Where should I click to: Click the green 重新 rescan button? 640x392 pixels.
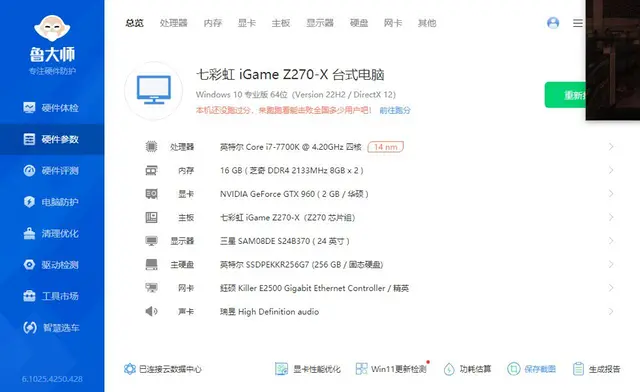[565, 95]
